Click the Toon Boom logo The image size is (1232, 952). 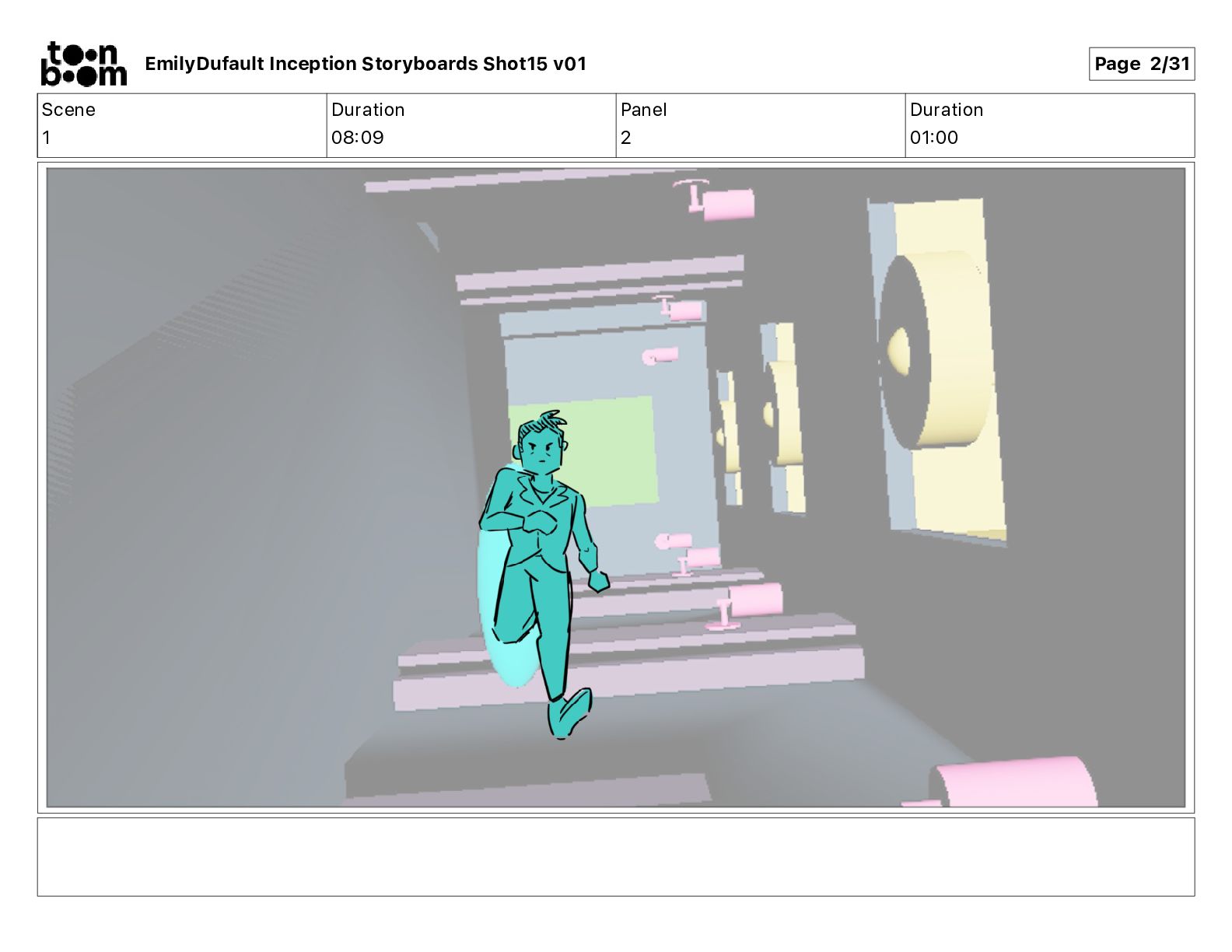pyautogui.click(x=83, y=64)
